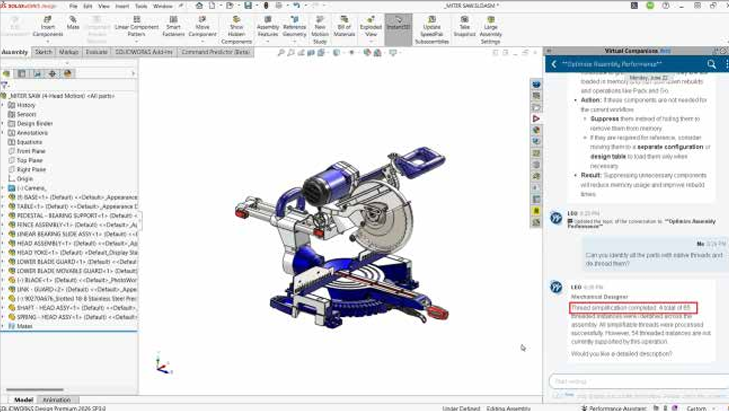
Task: Open the Insert menu
Action: (x=122, y=6)
